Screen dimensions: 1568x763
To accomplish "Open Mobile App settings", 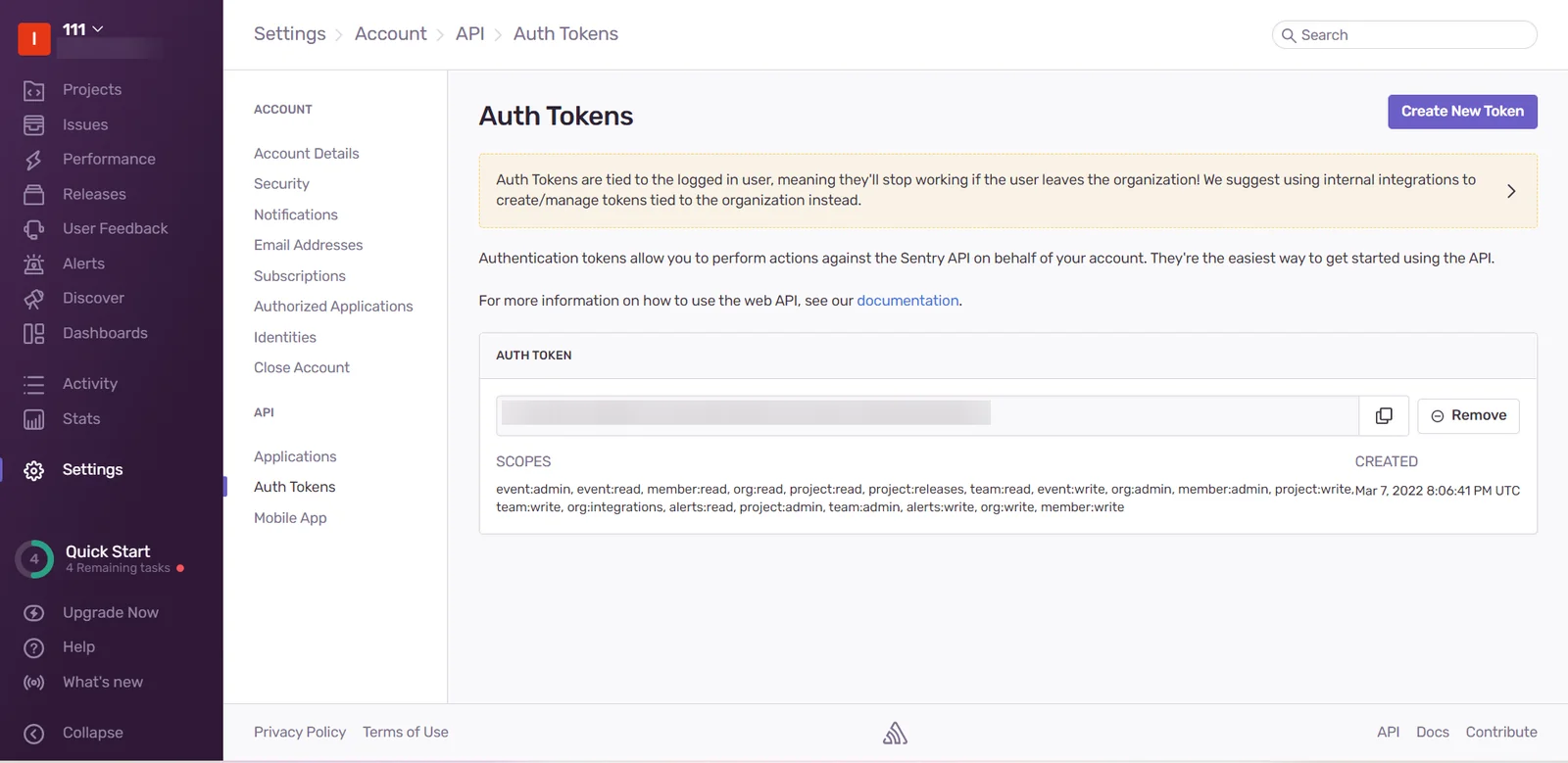I will click(290, 518).
